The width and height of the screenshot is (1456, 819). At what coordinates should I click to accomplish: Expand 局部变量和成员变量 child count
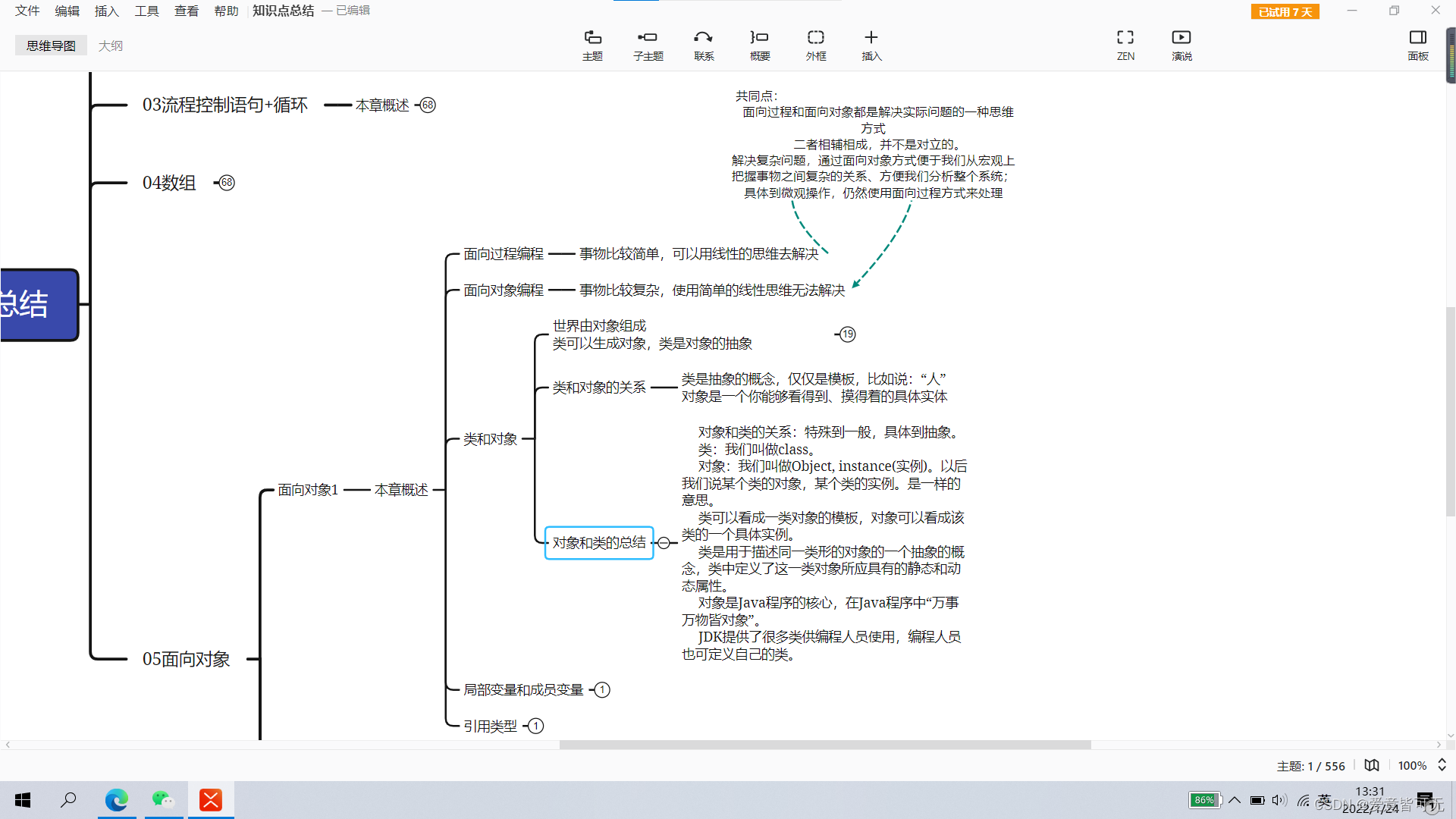click(602, 690)
